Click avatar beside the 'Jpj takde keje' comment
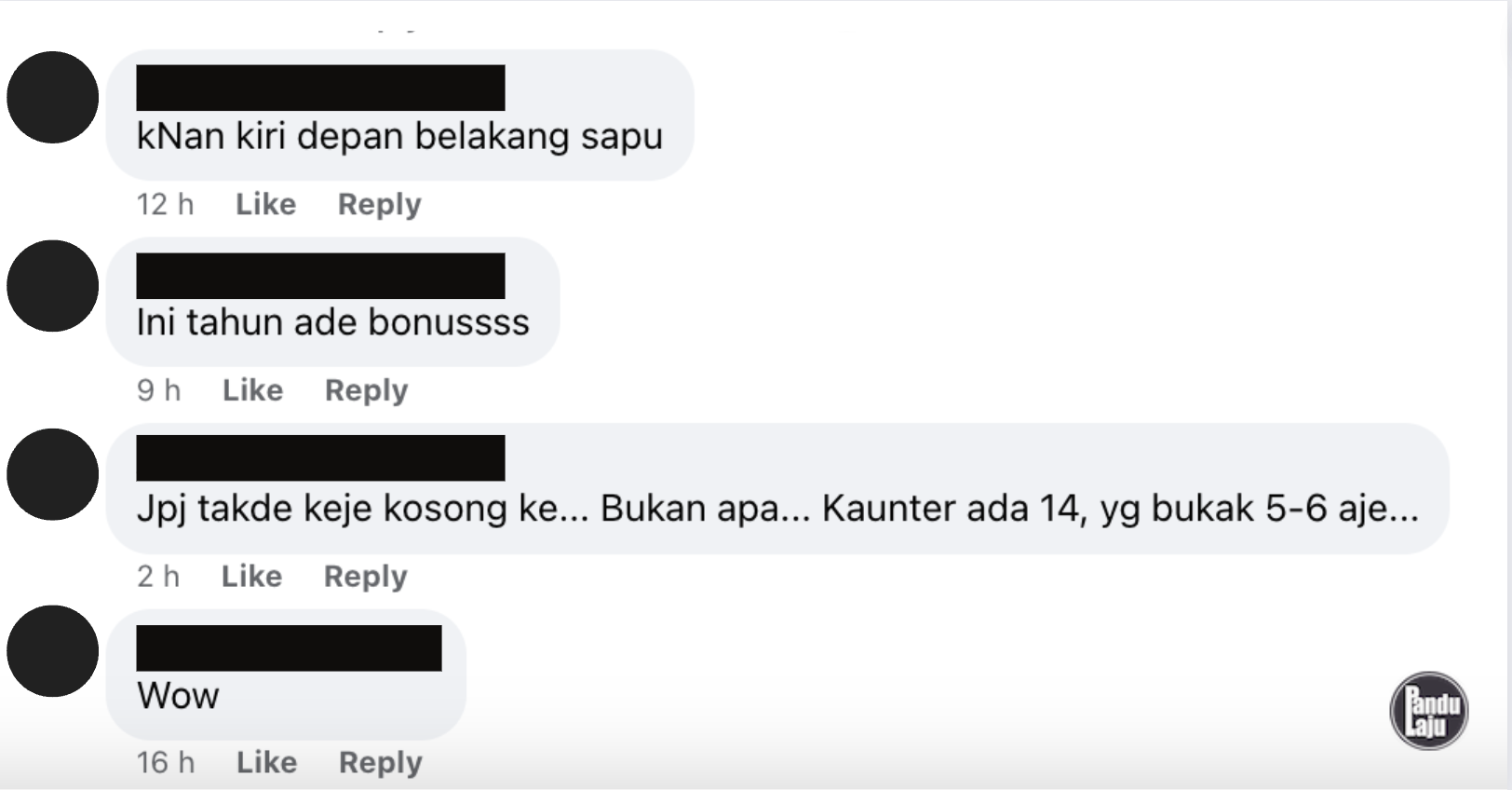This screenshot has height=790, width=1512. 53,474
